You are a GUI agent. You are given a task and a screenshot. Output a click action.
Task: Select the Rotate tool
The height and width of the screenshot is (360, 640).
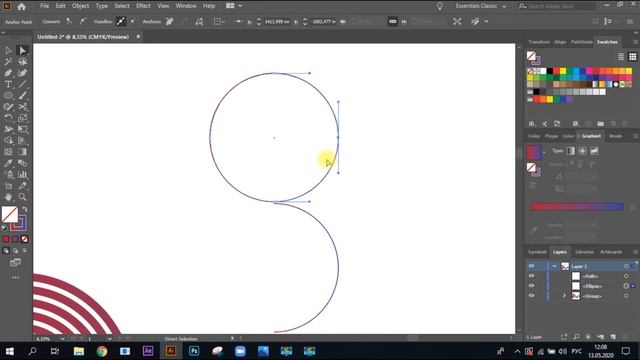click(8, 118)
